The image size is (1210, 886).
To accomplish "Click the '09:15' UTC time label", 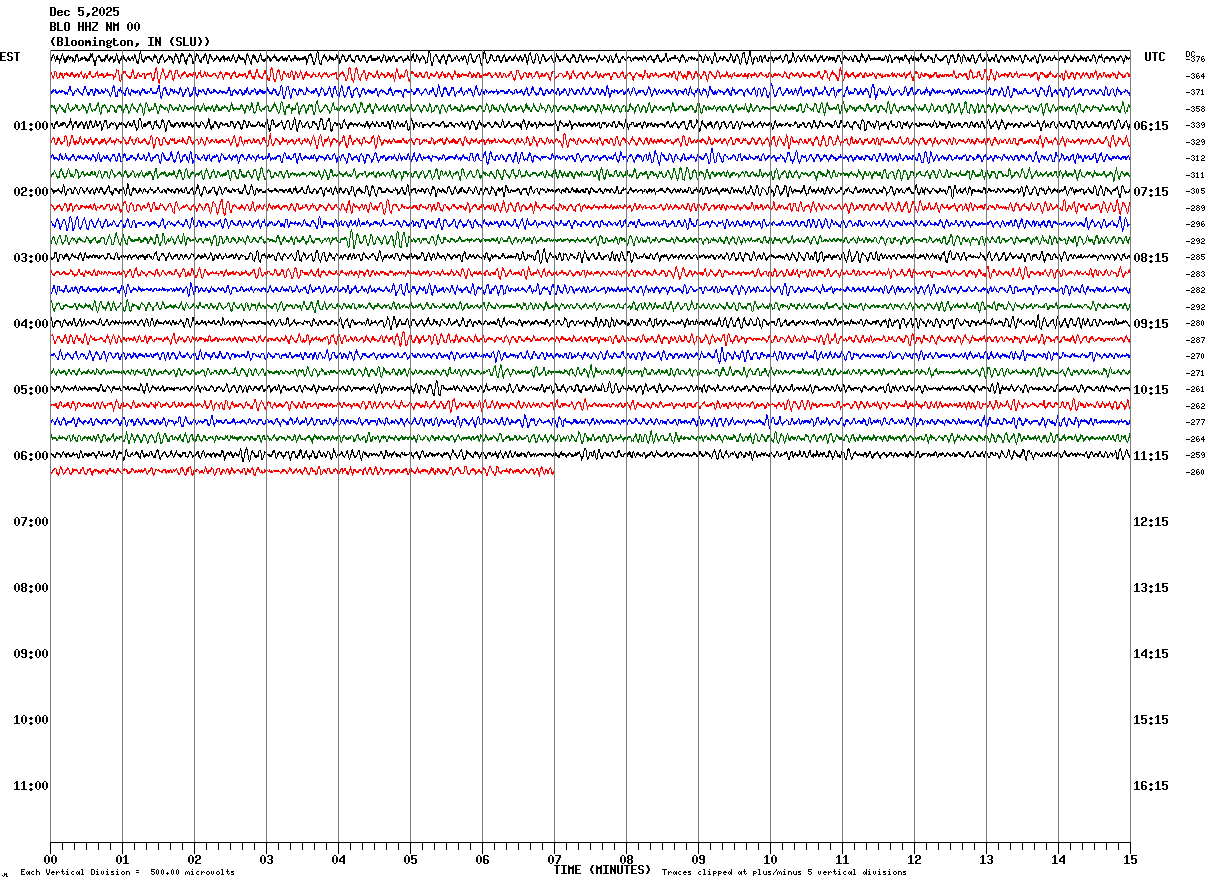I will click(x=1151, y=324).
